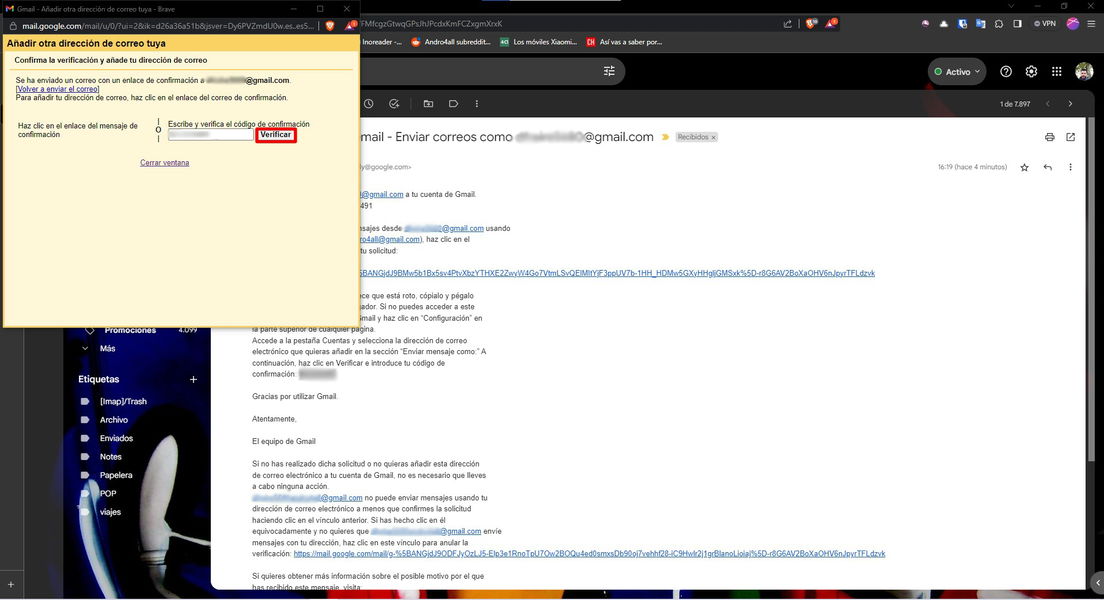Viewport: 1104px width, 600px height.
Task: Open Gmail search filter options icon
Action: [x=609, y=71]
